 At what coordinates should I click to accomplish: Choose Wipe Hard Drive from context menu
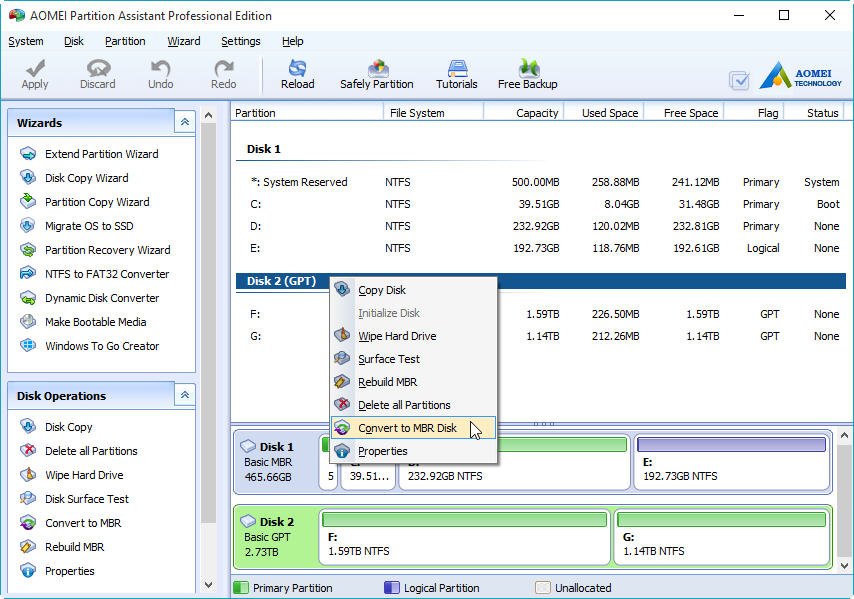click(x=414, y=336)
